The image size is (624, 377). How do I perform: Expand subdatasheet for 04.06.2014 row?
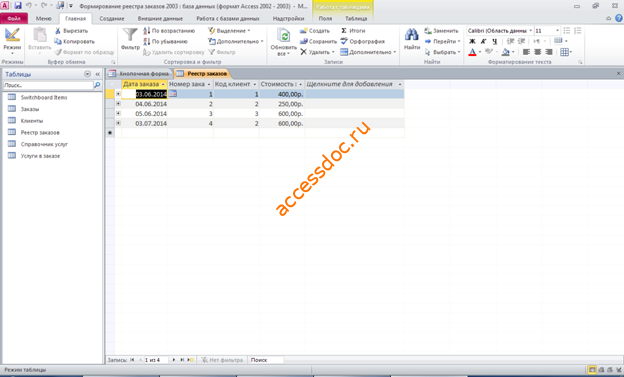coord(118,104)
